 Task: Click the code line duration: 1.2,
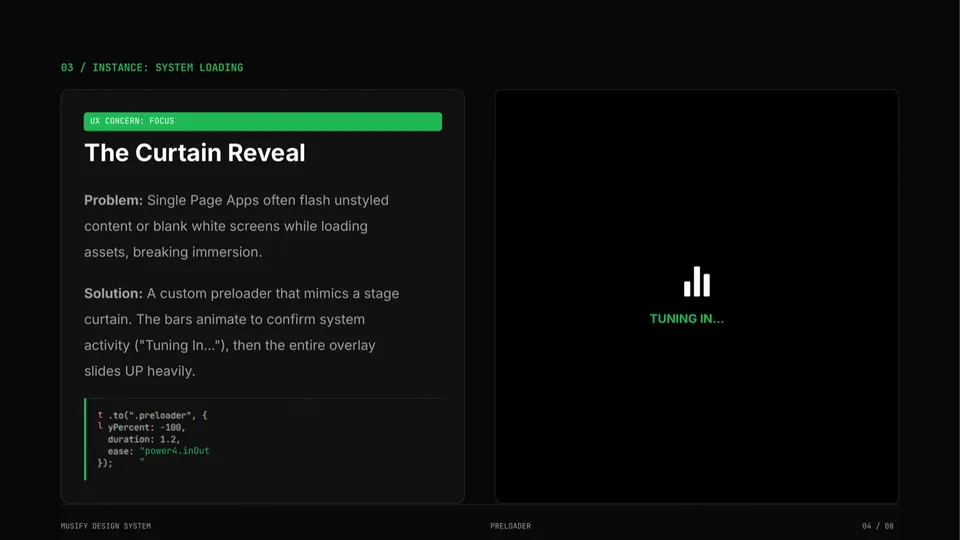coord(144,439)
